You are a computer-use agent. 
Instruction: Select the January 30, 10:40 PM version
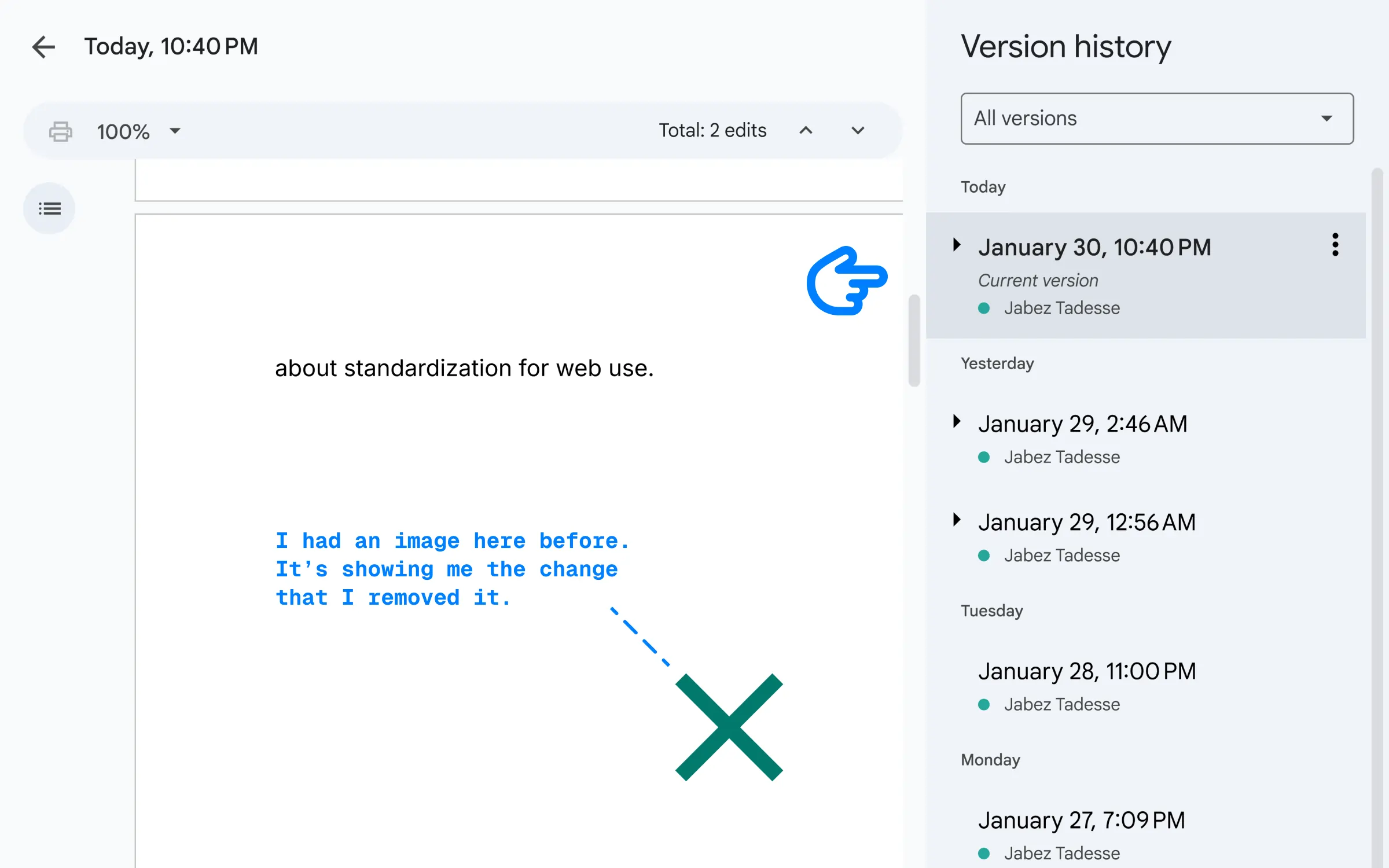(x=1146, y=275)
